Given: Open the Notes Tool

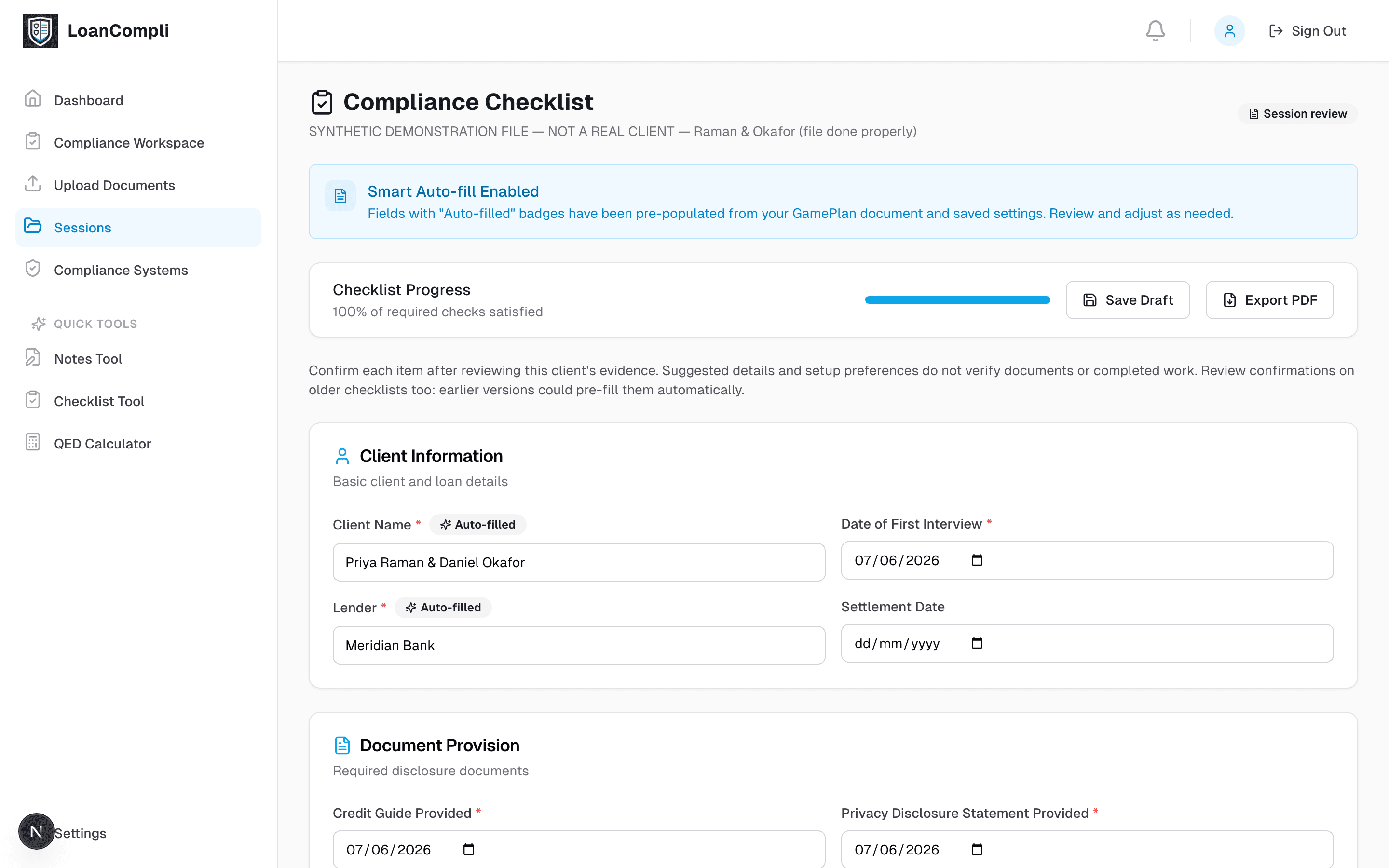Looking at the screenshot, I should (138, 359).
